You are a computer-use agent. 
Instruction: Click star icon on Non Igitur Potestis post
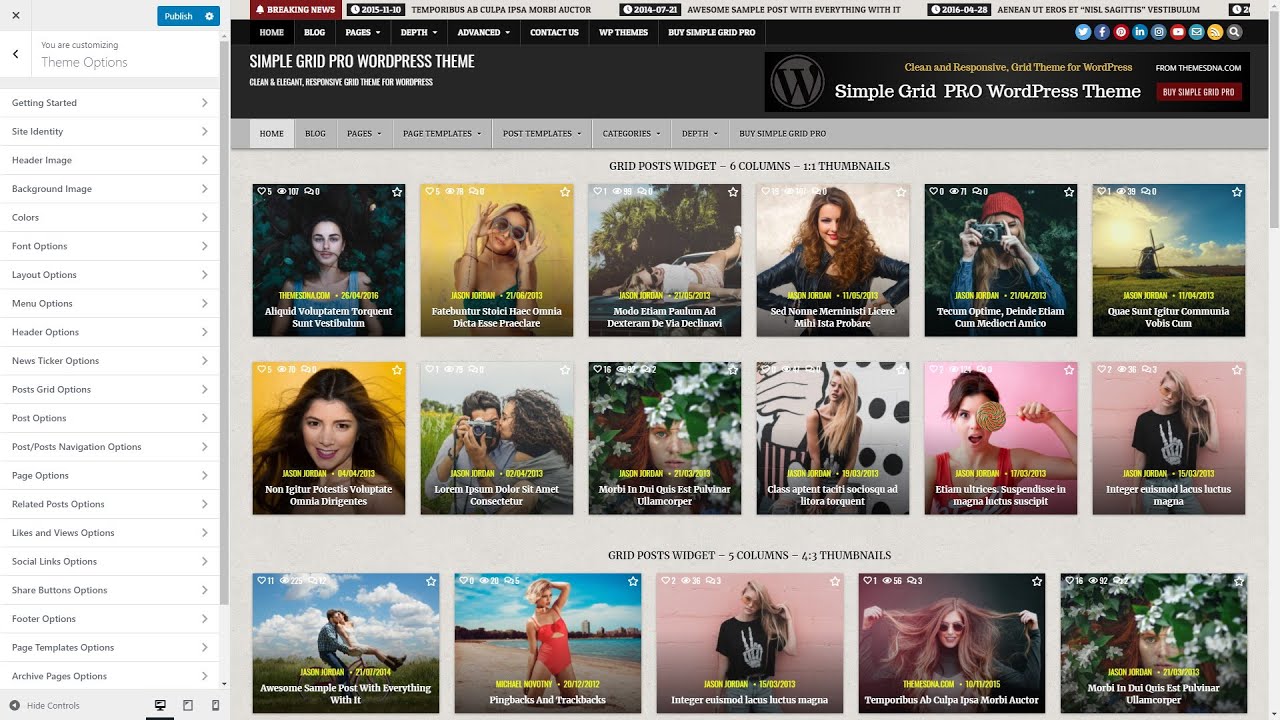[396, 370]
